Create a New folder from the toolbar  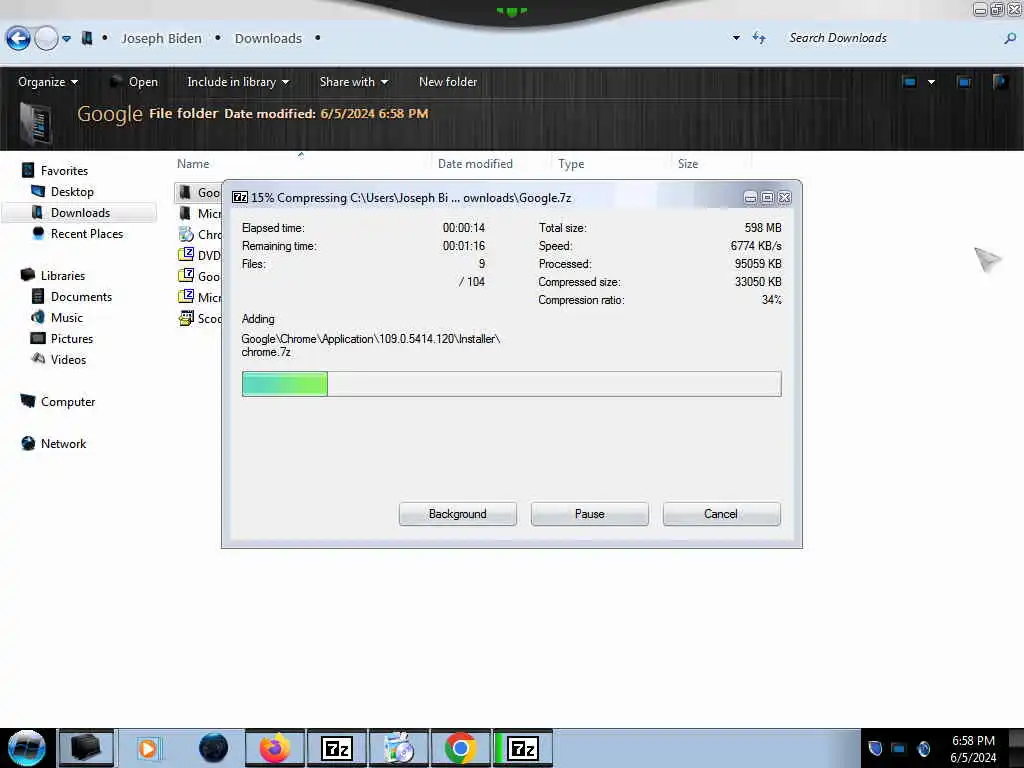click(x=448, y=82)
